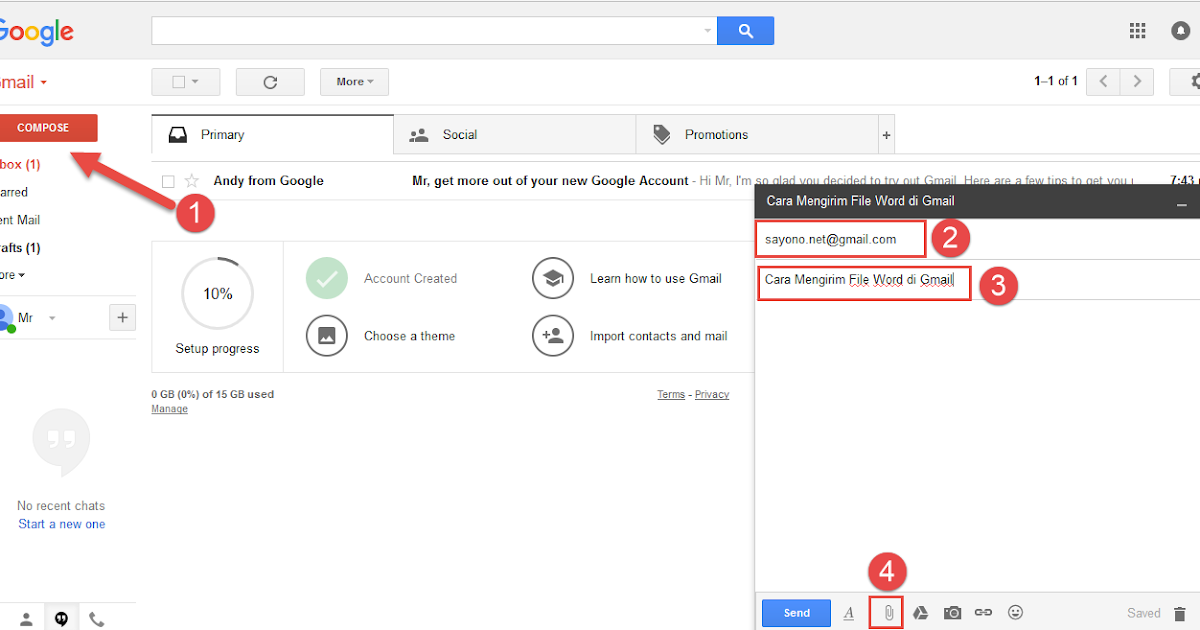Viewport: 1200px width, 630px height.
Task: Go to the older messages page
Action: [1137, 82]
